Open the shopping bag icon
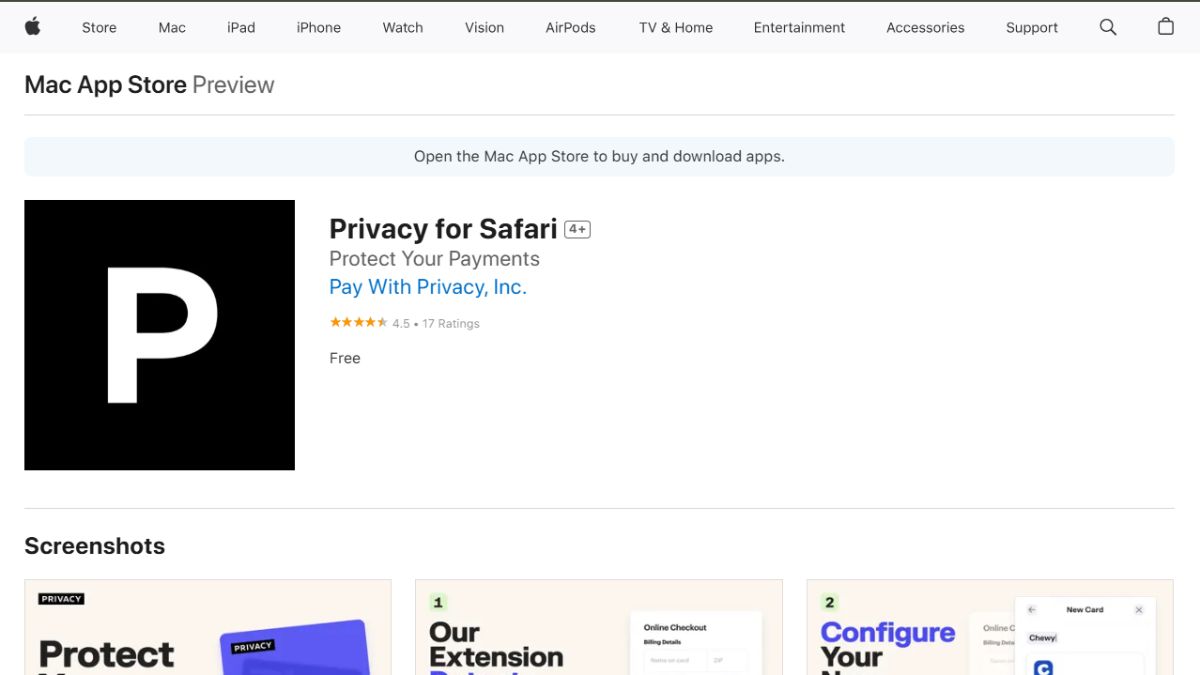This screenshot has height=675, width=1200. [1165, 27]
